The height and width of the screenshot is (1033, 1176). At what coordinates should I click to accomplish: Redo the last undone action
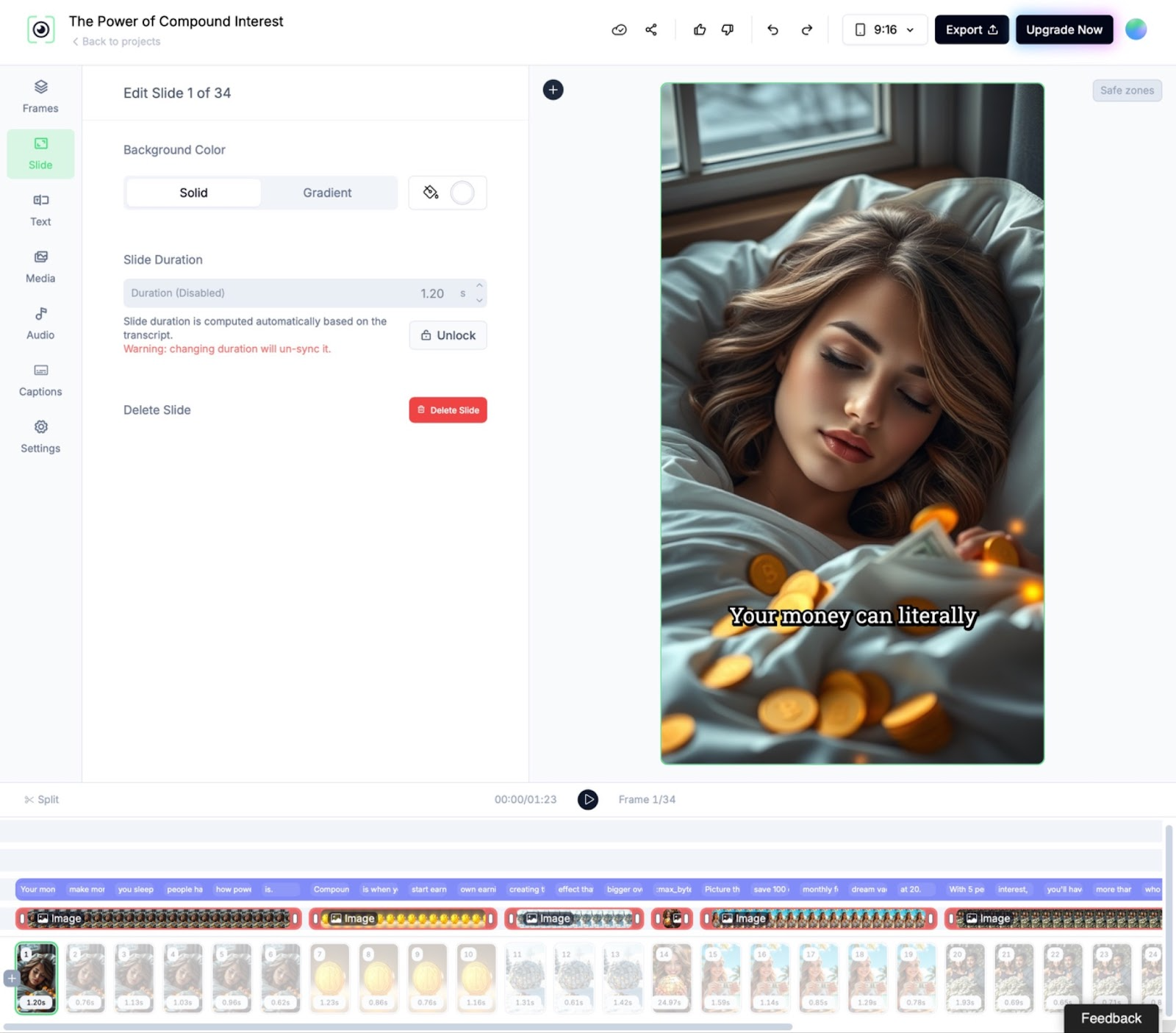(806, 29)
